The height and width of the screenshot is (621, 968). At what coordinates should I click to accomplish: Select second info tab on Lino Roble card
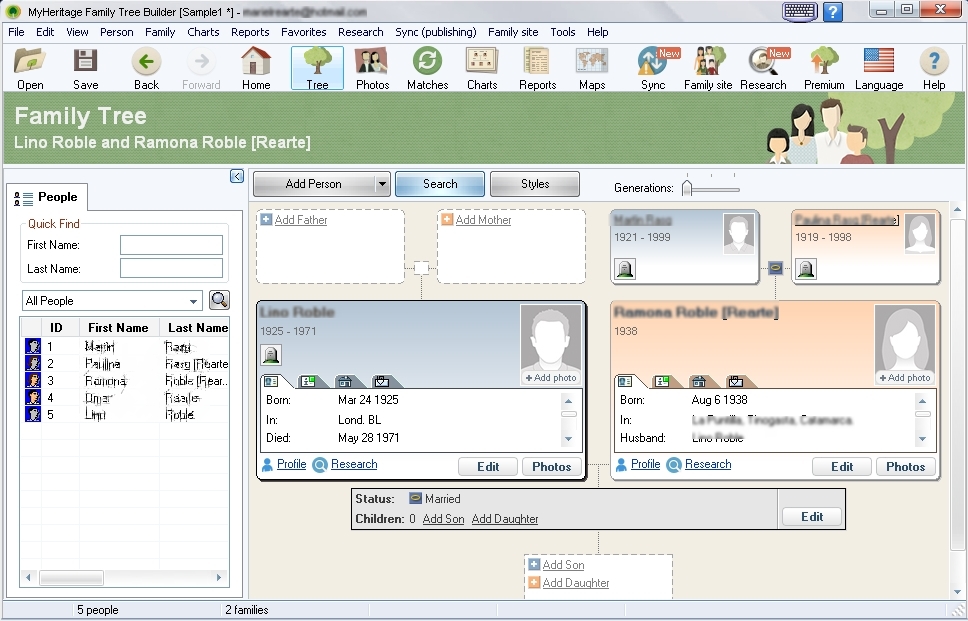[308, 381]
